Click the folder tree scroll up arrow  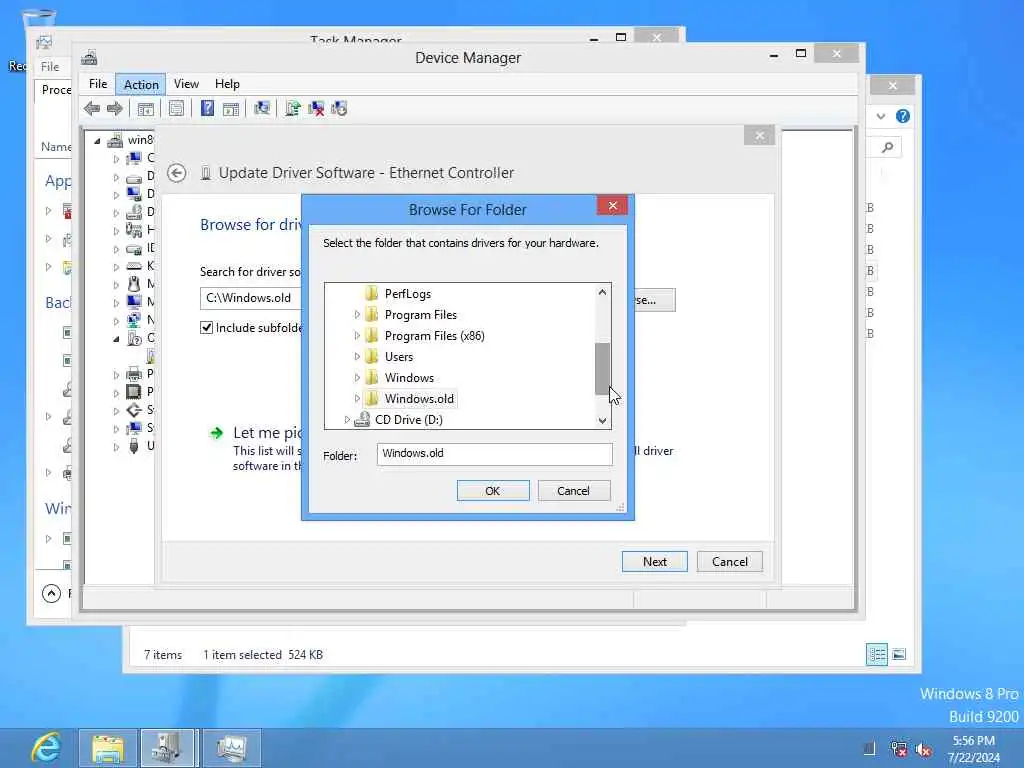[x=602, y=293]
